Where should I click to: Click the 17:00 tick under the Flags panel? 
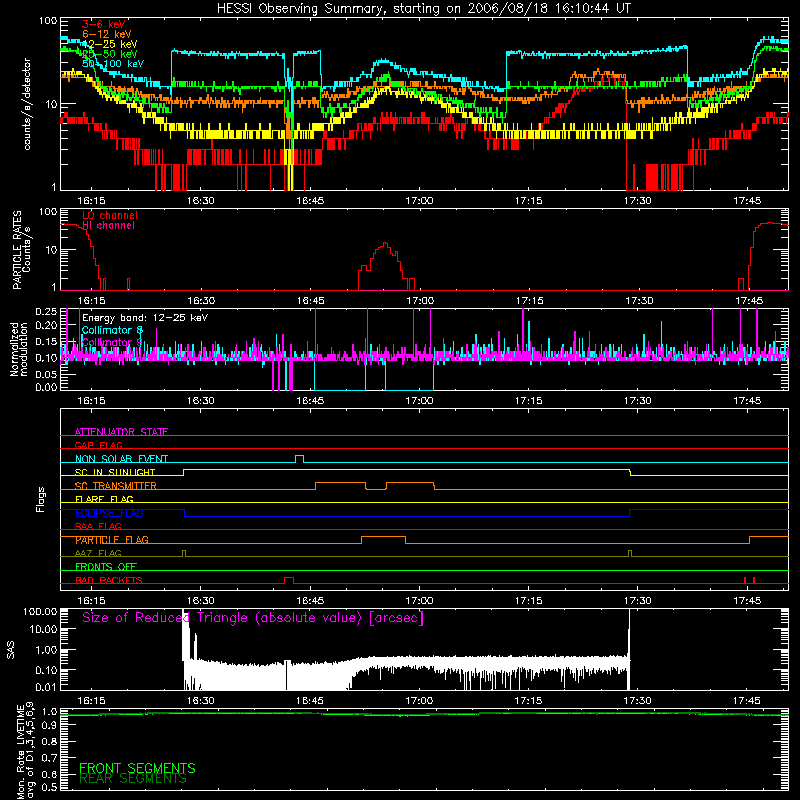coord(419,601)
